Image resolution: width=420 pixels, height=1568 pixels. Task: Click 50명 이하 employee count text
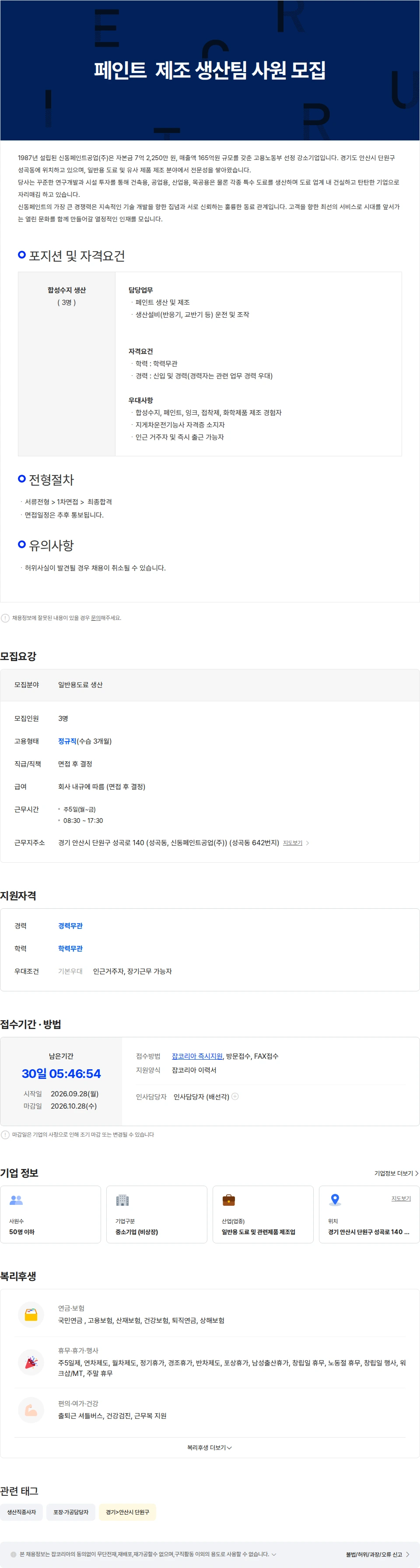(x=22, y=1232)
